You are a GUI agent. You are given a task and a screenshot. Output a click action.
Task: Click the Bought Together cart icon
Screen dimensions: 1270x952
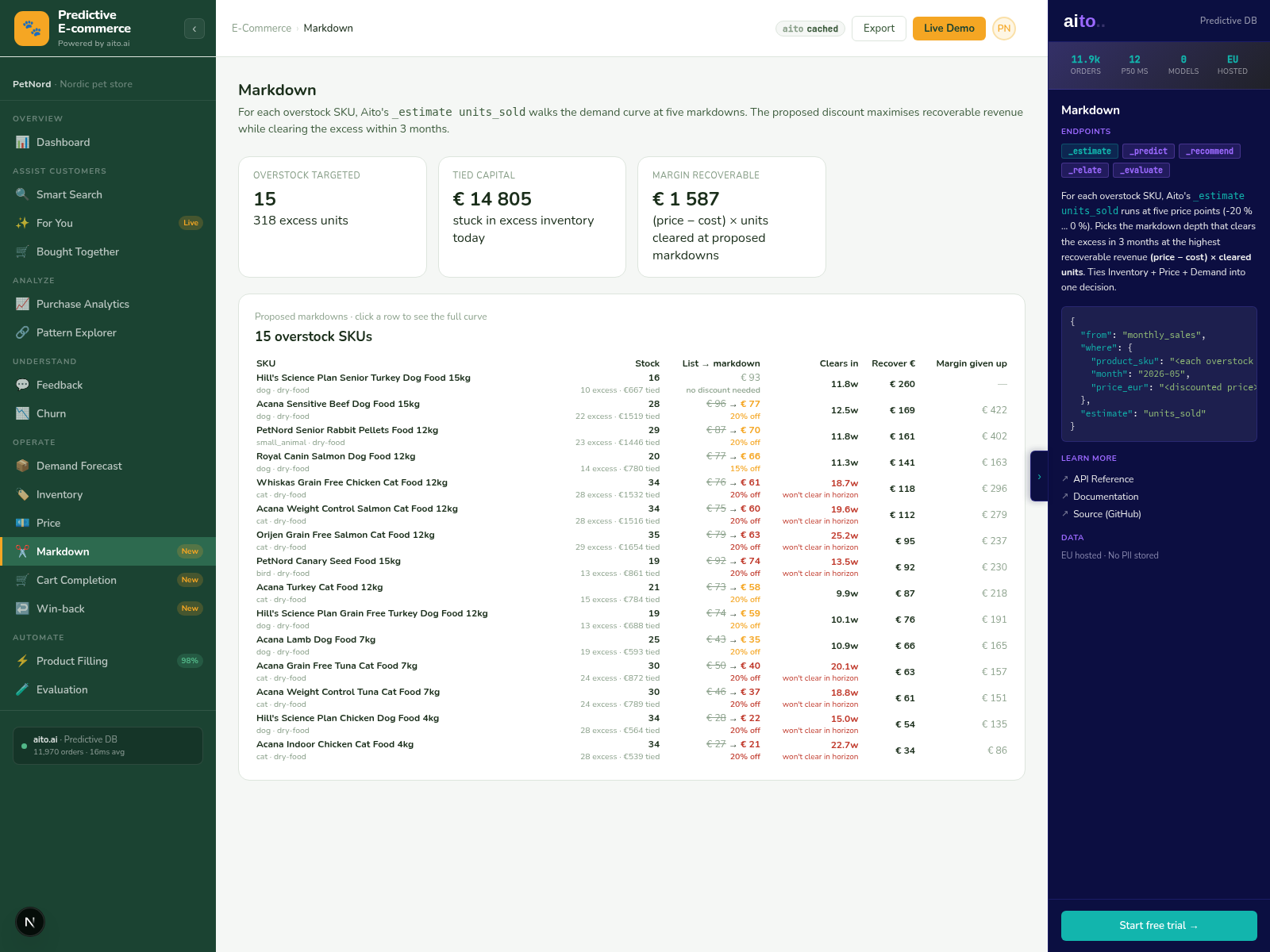pos(22,251)
